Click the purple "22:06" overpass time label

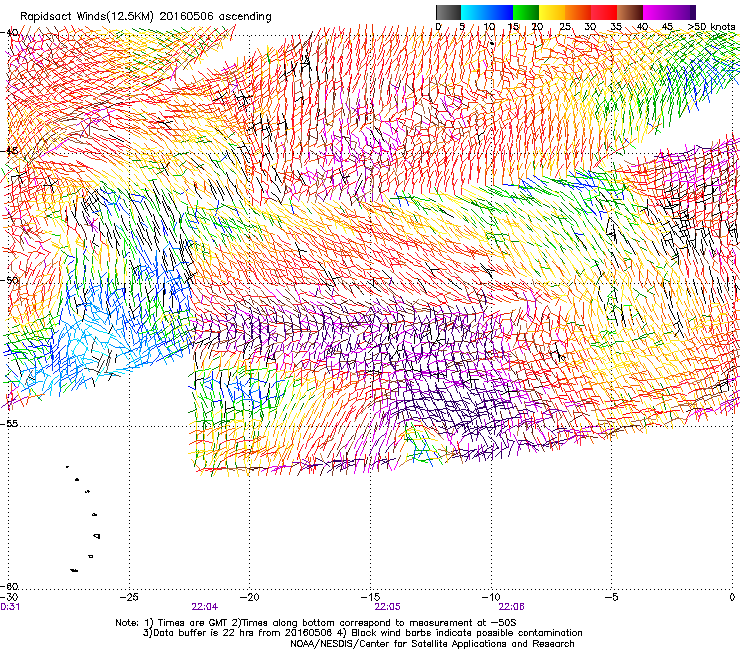(x=512, y=607)
